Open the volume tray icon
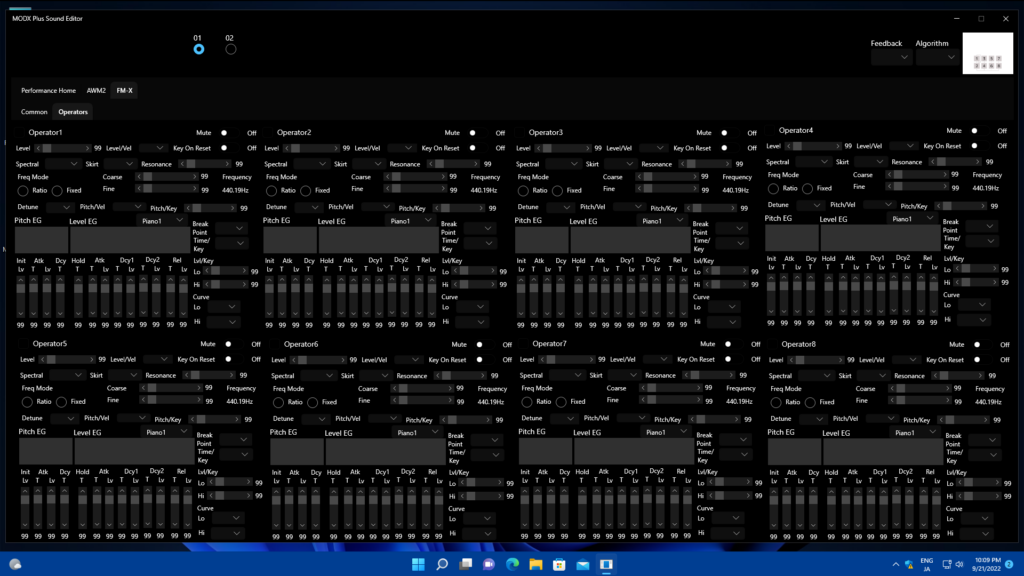Viewport: 1024px width, 576px height. pyautogui.click(x=959, y=564)
